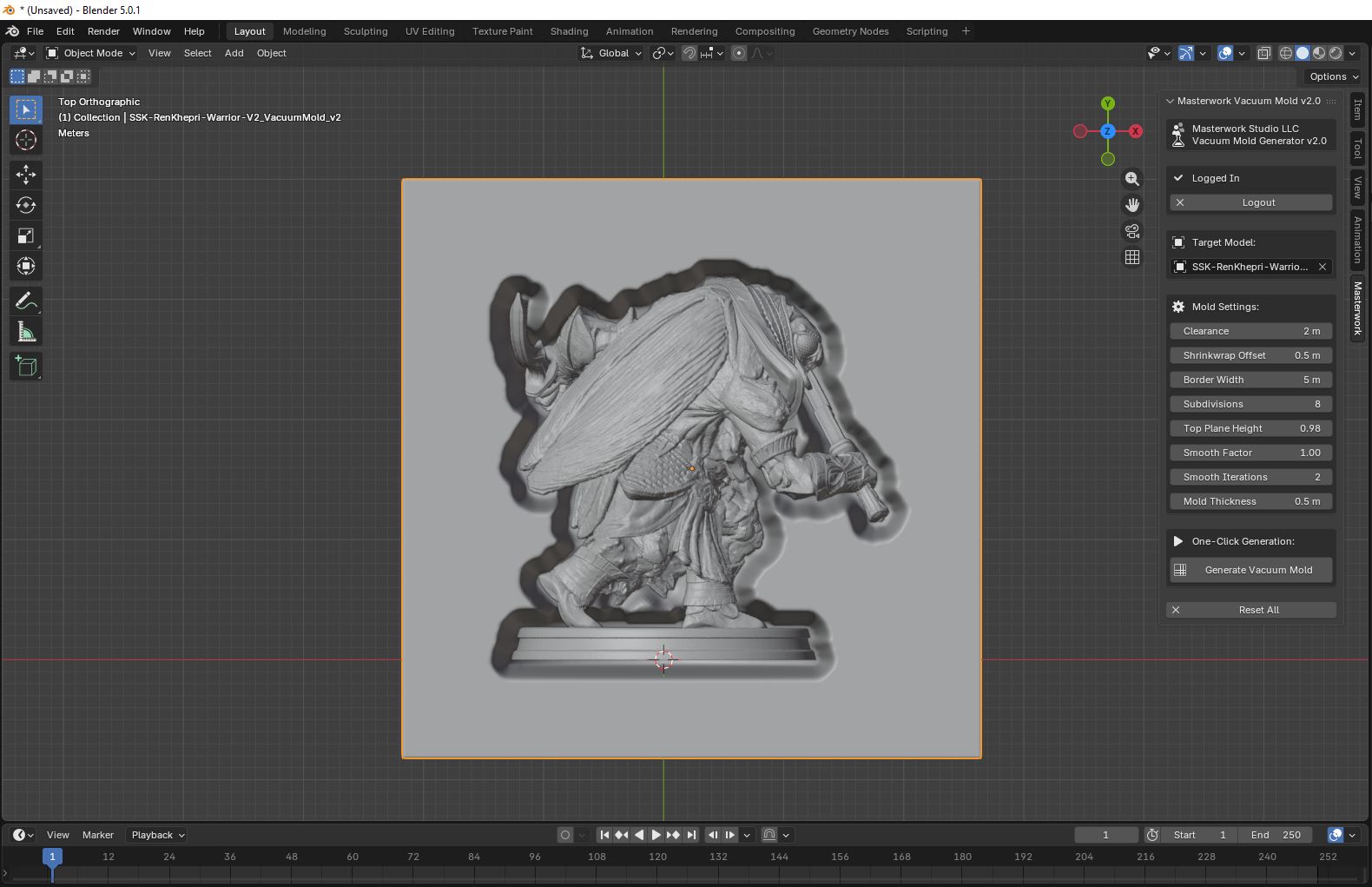The height and width of the screenshot is (887, 1372).
Task: Activate the Annotate pencil tool
Action: [25, 301]
